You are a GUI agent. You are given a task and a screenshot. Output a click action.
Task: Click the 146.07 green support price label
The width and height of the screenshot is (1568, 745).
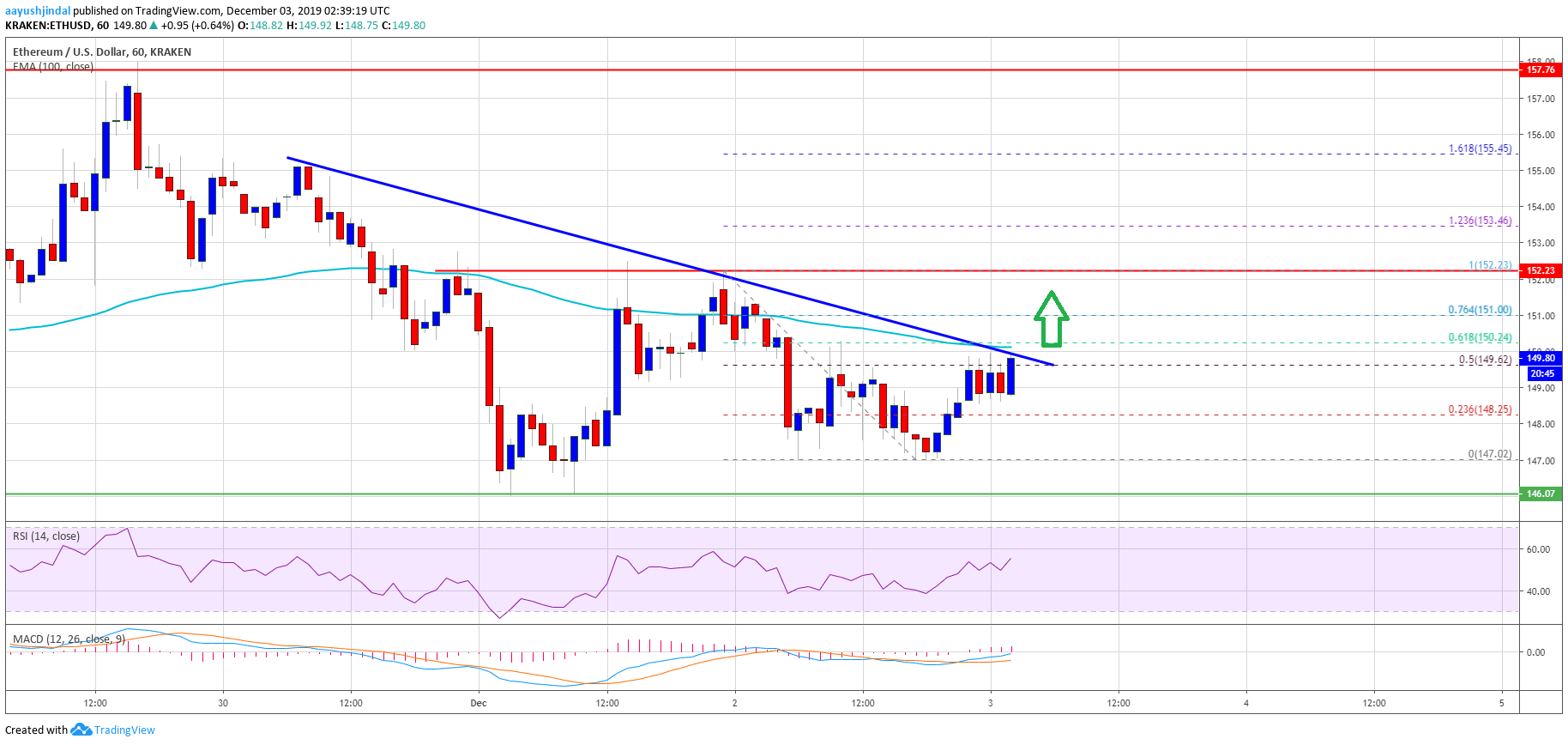pyautogui.click(x=1541, y=494)
